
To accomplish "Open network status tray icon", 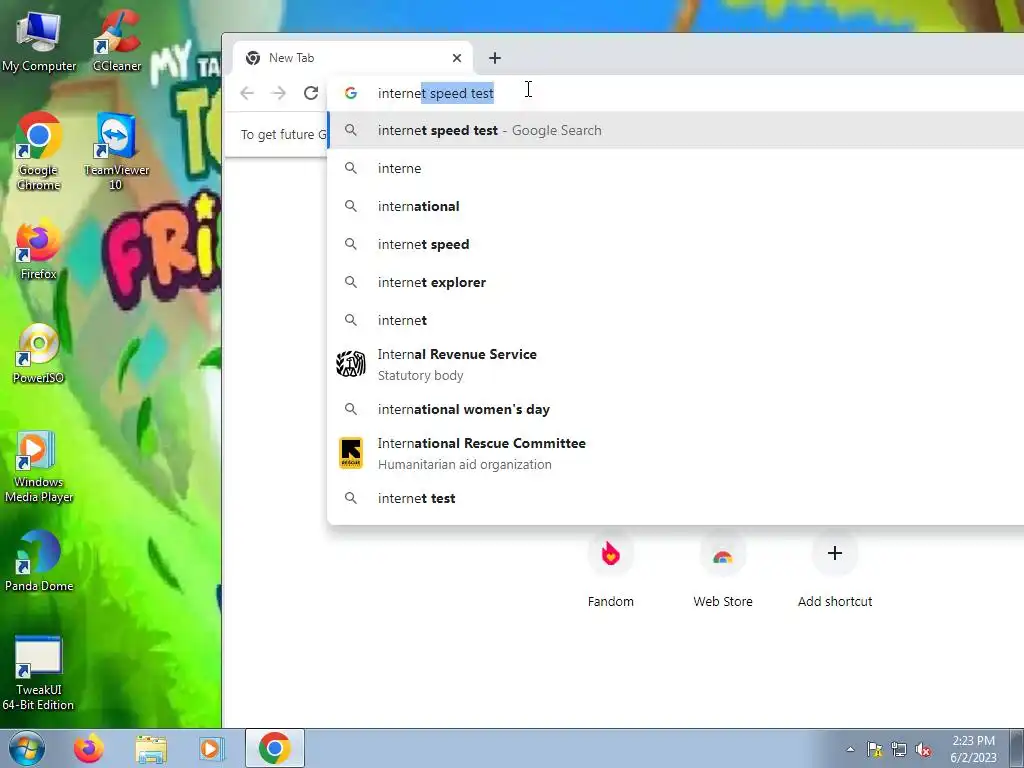I will tap(899, 749).
